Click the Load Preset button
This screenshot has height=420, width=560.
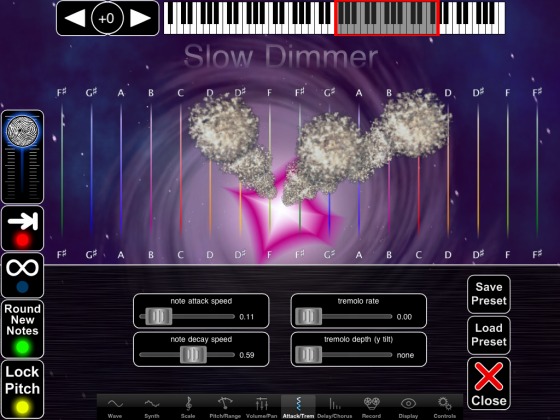coord(489,335)
